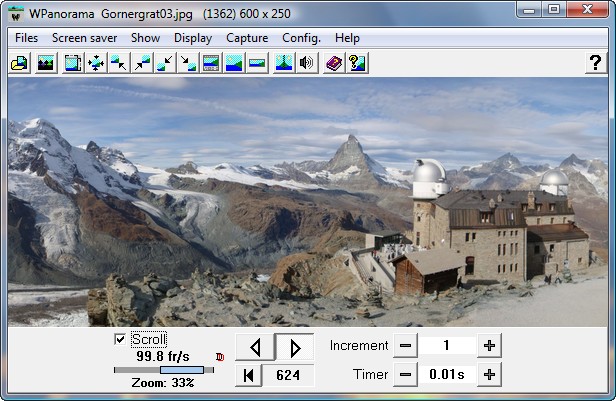
Task: Click the Increment value field showing 1
Action: coord(447,346)
